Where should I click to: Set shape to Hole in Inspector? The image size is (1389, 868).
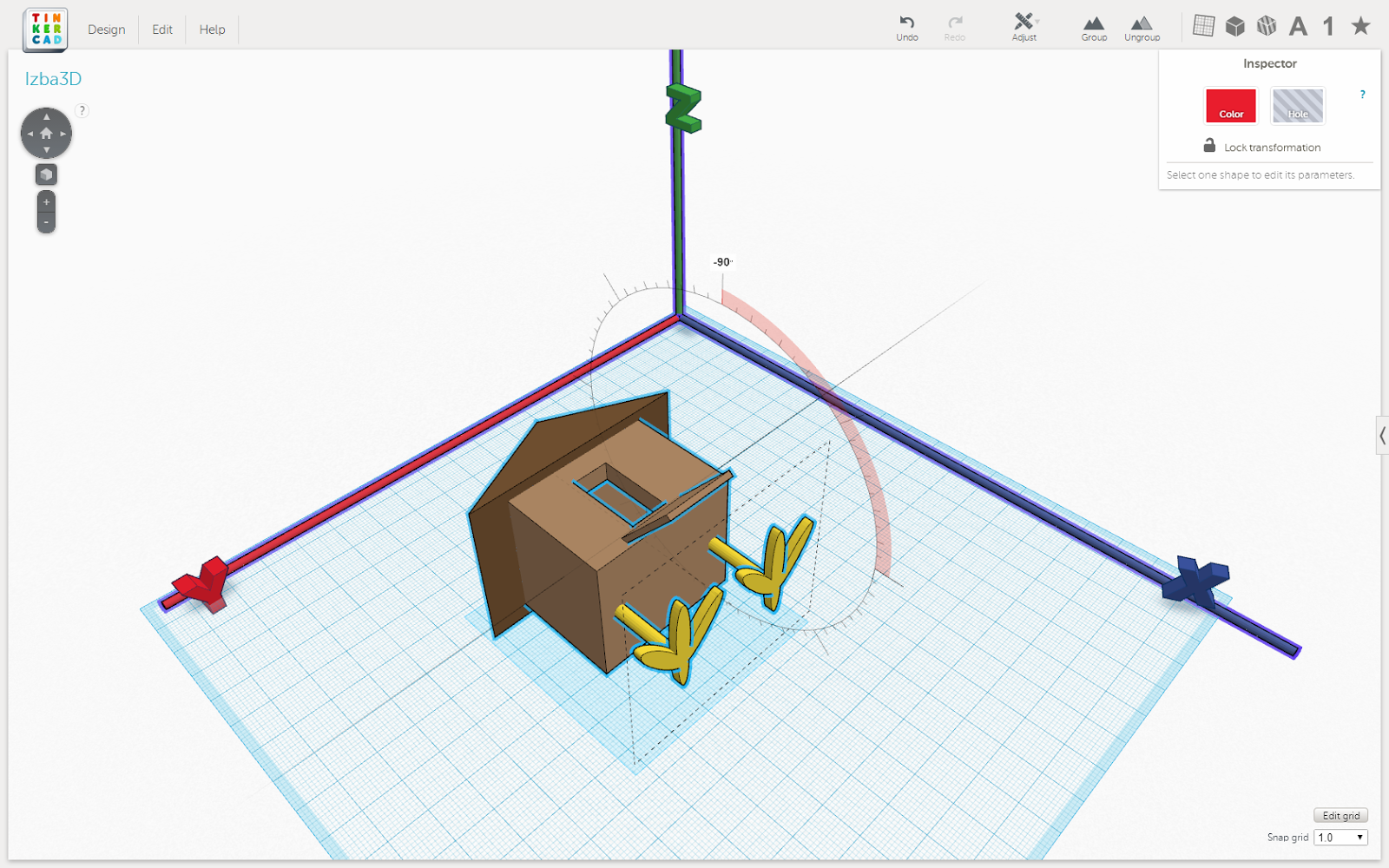1298,106
